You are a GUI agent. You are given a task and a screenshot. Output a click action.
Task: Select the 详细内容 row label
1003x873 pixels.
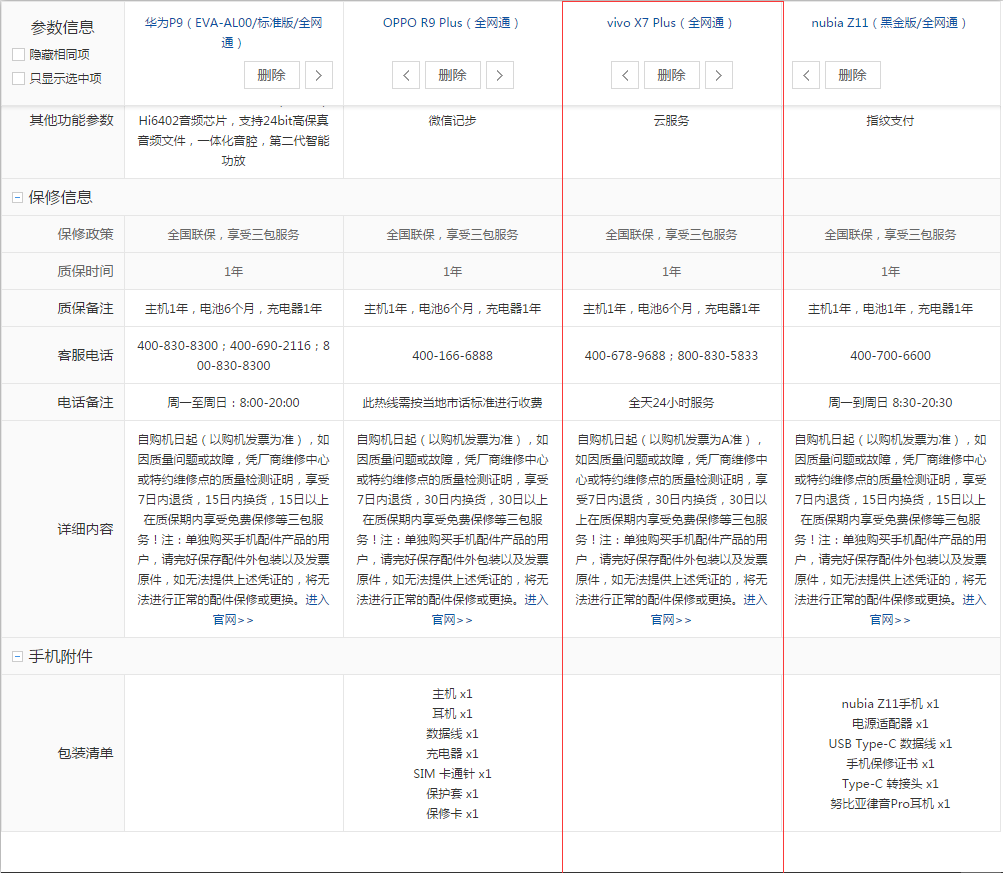pos(86,529)
